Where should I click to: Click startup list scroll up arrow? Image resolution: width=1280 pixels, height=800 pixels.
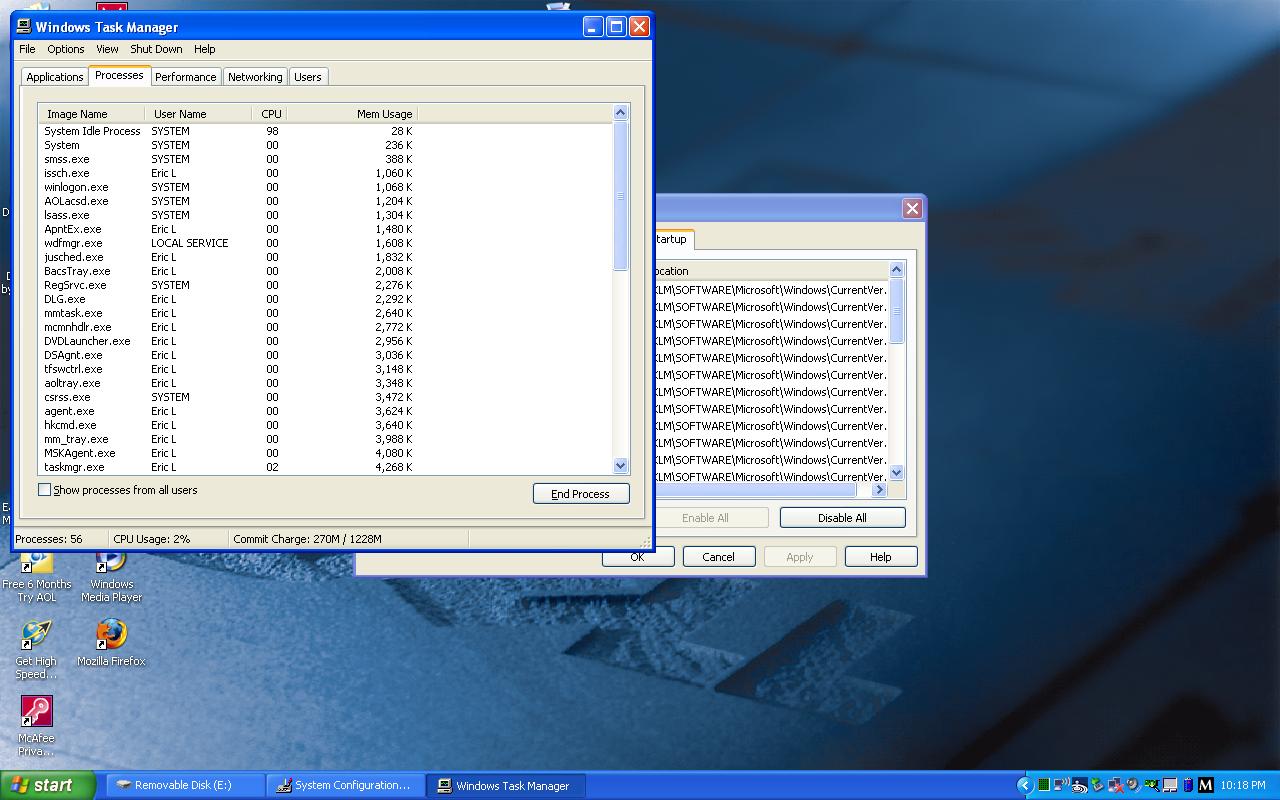click(896, 269)
